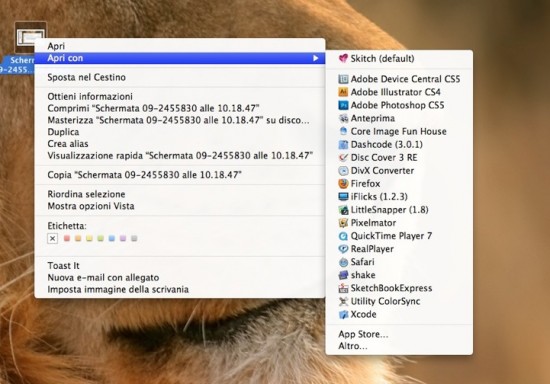
Task: Select Copia "Schermata 09-2455830 alle 10.18.47"
Action: tap(180, 175)
